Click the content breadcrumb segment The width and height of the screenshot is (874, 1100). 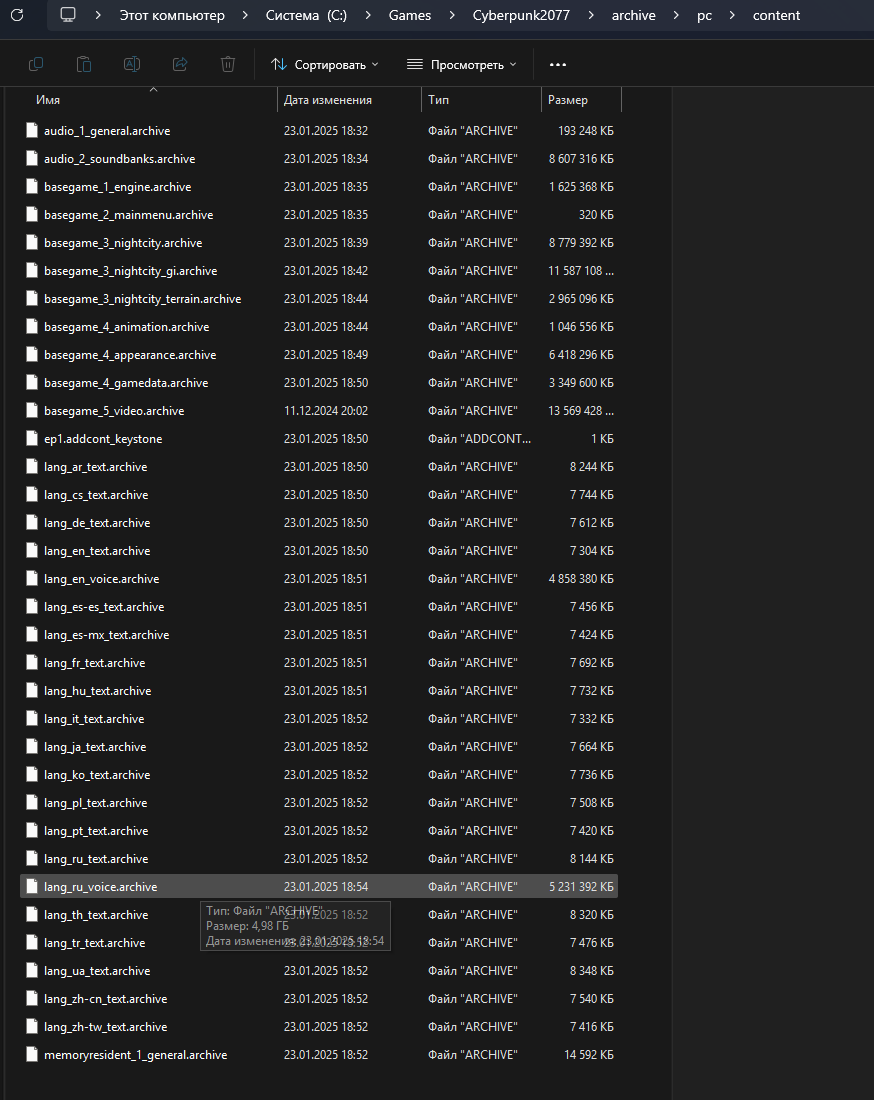tap(776, 15)
